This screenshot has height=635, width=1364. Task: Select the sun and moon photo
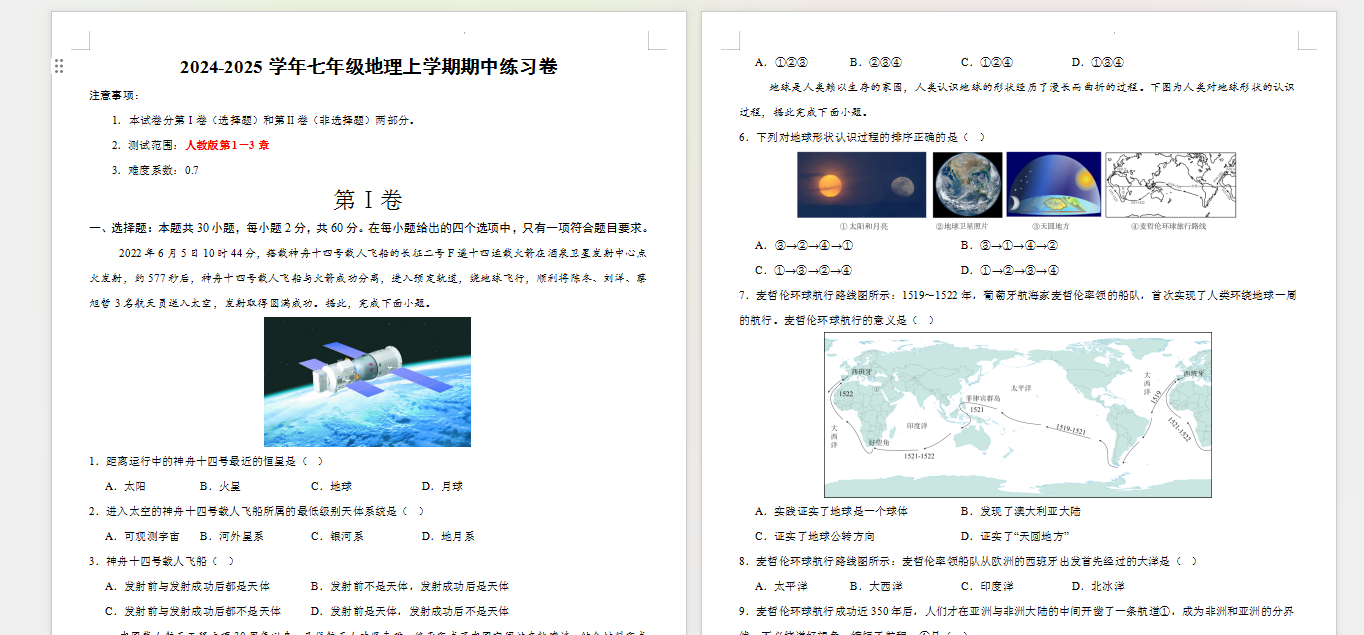tap(862, 185)
